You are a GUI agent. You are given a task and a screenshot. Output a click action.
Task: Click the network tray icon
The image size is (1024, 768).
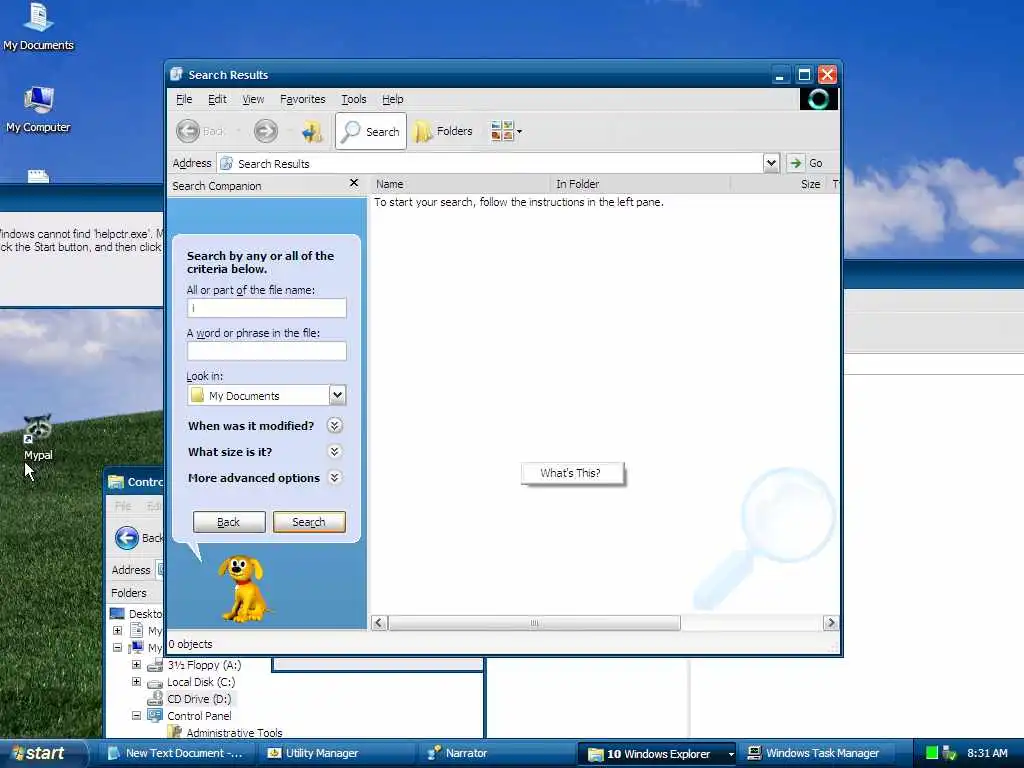(950, 754)
